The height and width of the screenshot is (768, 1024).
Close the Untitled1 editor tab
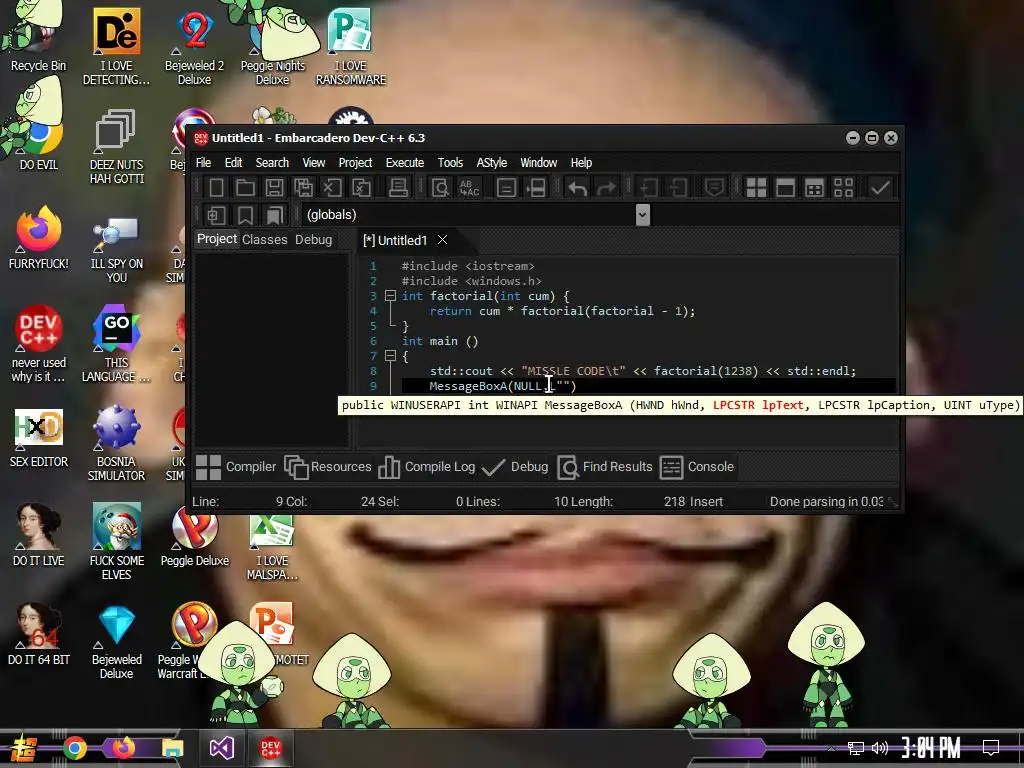pos(442,240)
